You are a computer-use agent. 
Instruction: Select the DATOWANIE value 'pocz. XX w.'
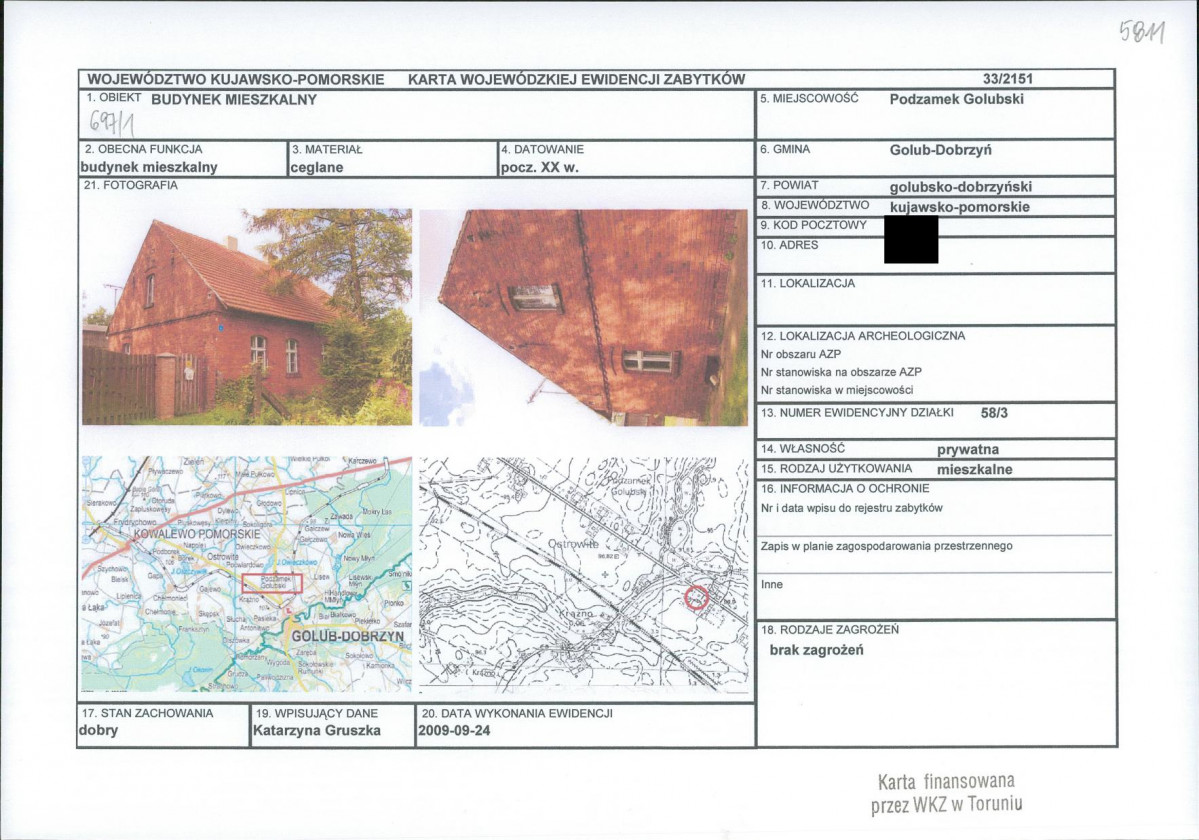(x=540, y=167)
